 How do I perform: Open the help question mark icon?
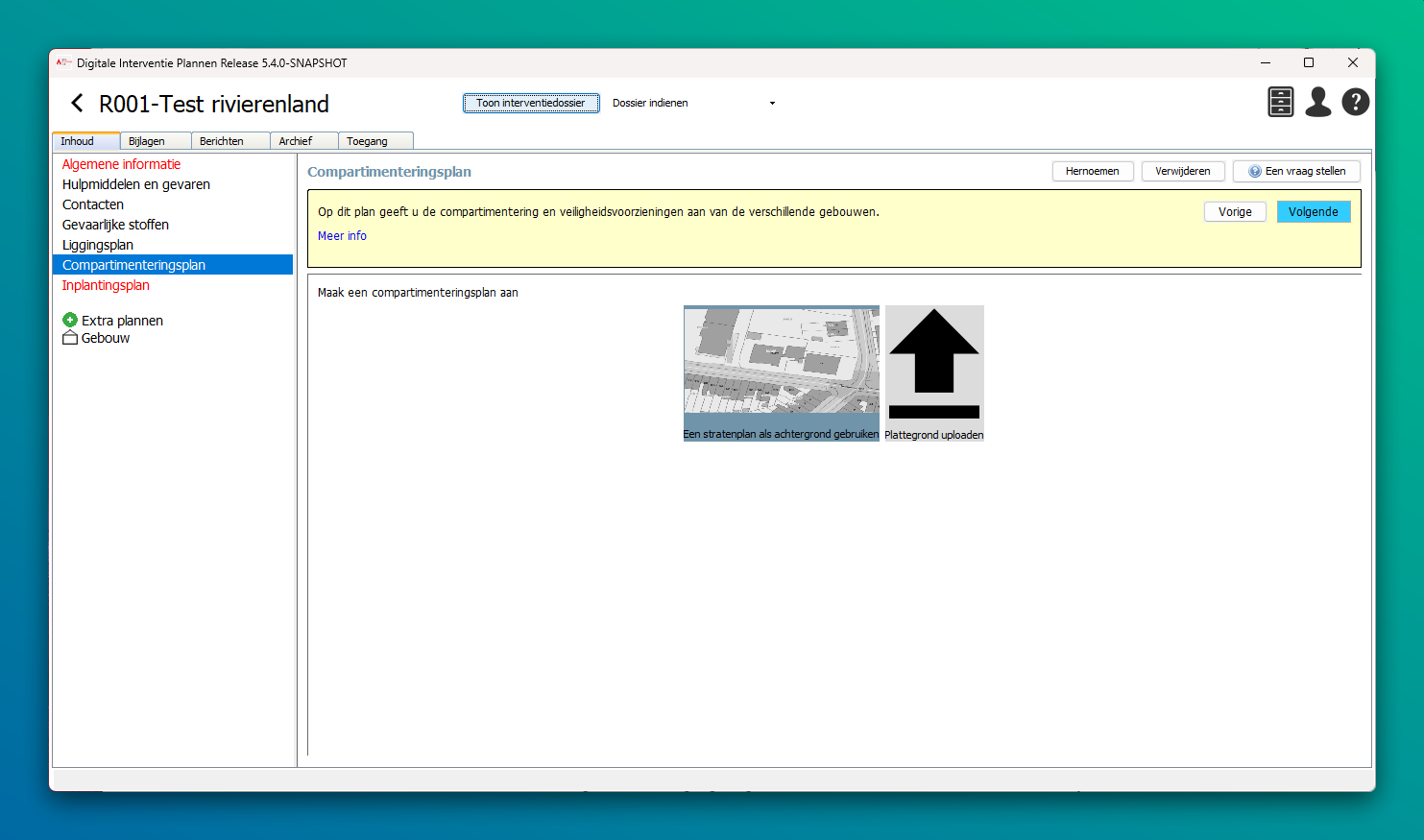coord(1356,102)
